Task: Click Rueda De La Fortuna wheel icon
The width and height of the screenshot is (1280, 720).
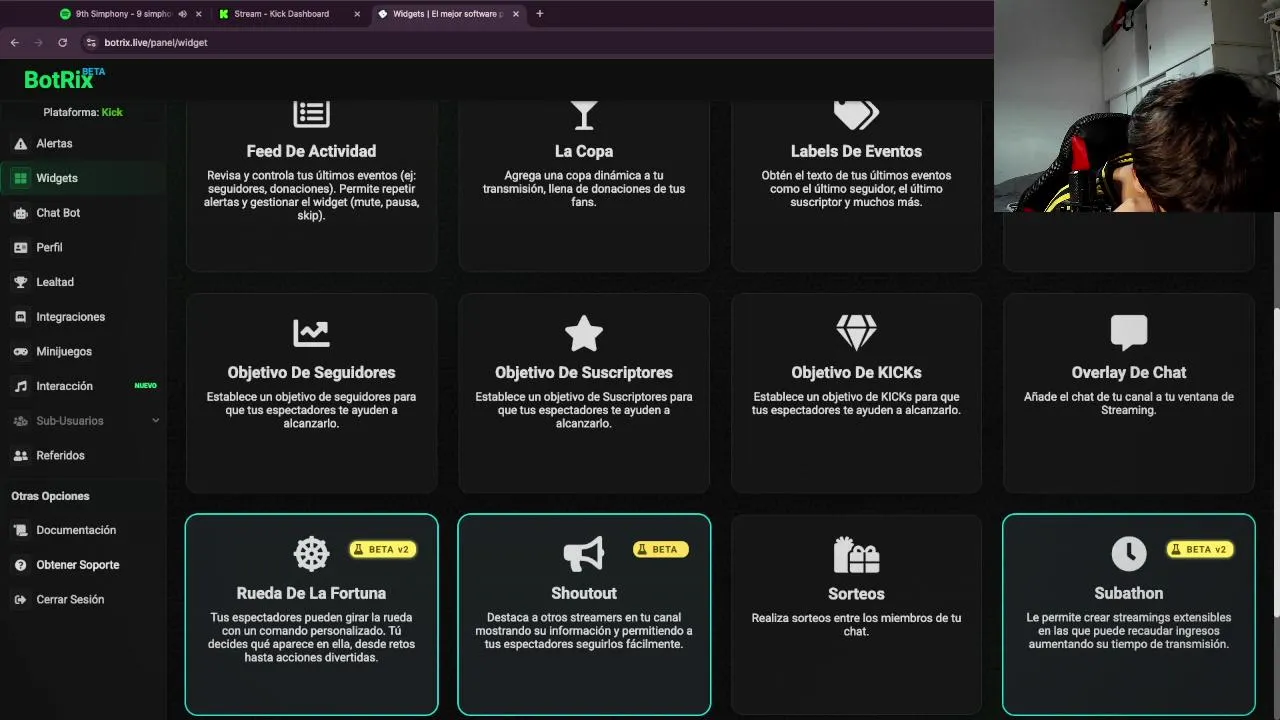Action: coord(311,553)
